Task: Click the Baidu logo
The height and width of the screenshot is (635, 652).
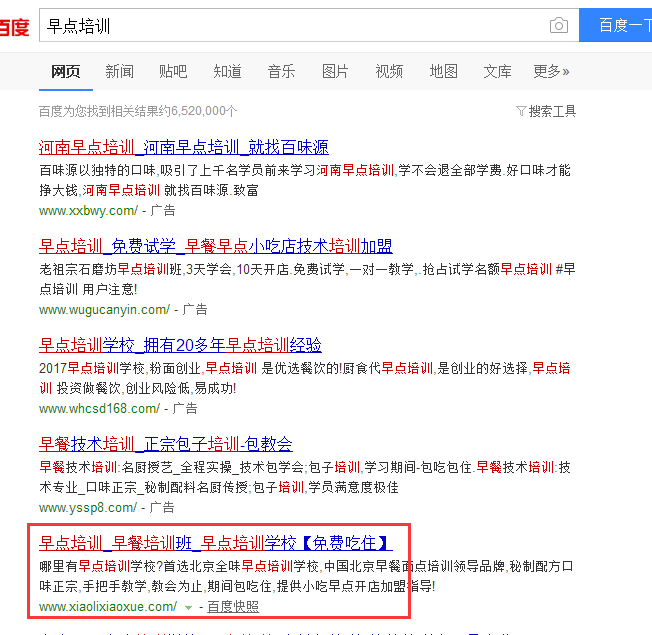Action: point(14,27)
